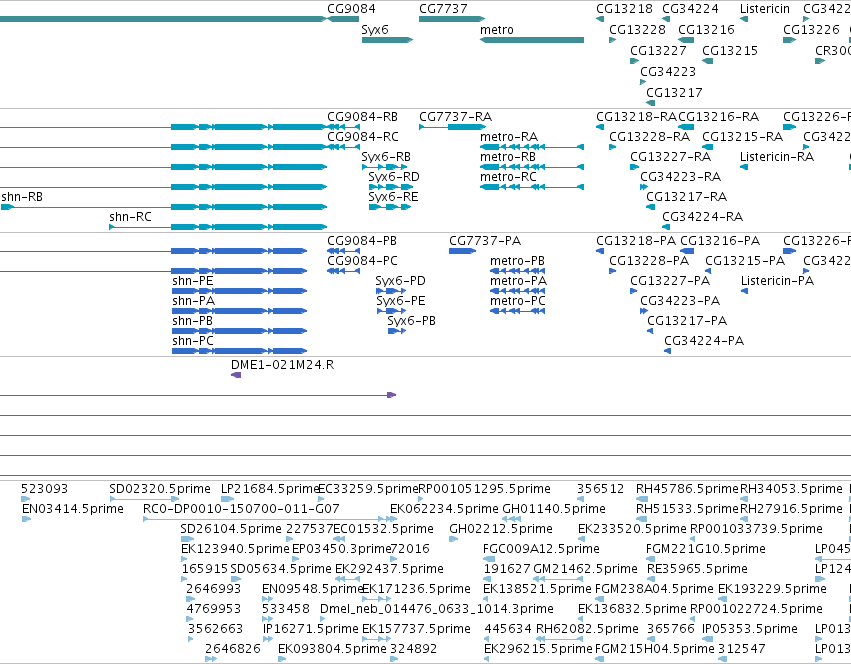
Task: Select the CG7737 gene label
Action: point(443,9)
